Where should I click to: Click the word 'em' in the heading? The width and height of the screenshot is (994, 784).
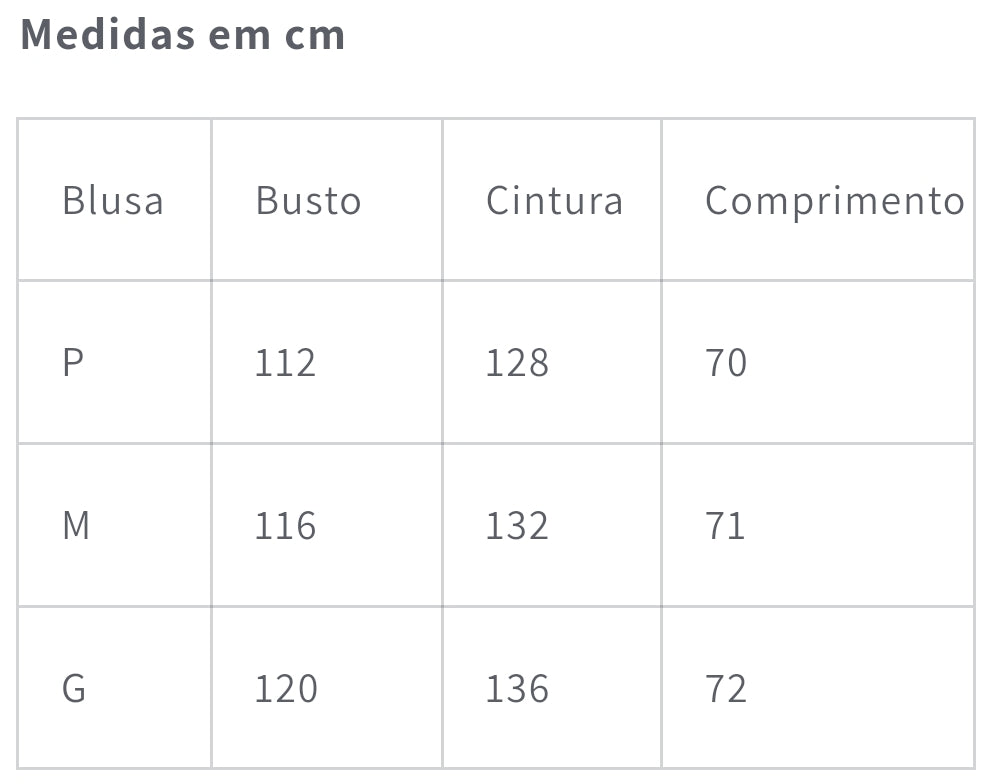pos(240,35)
